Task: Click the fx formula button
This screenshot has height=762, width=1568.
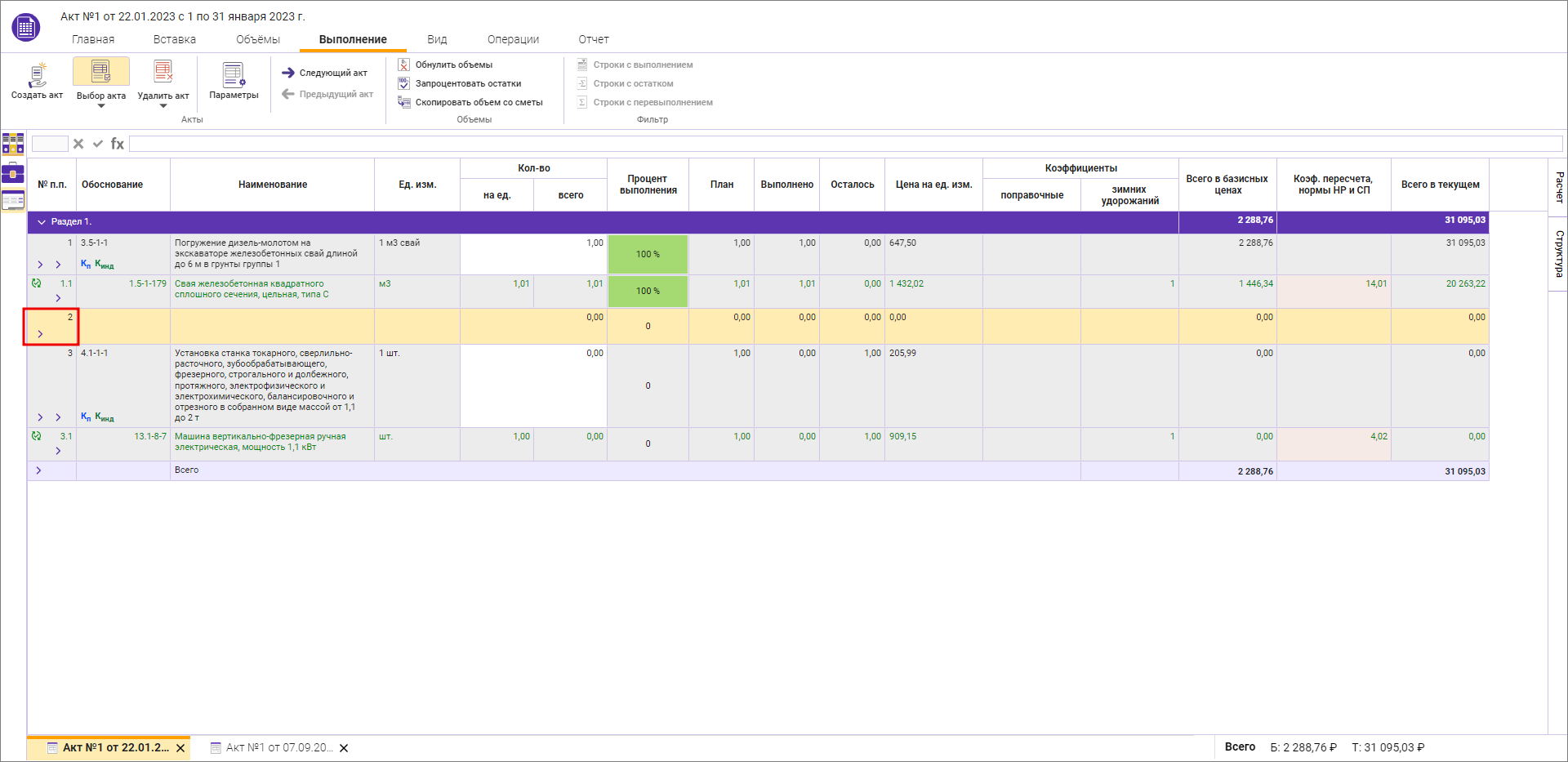Action: (118, 144)
